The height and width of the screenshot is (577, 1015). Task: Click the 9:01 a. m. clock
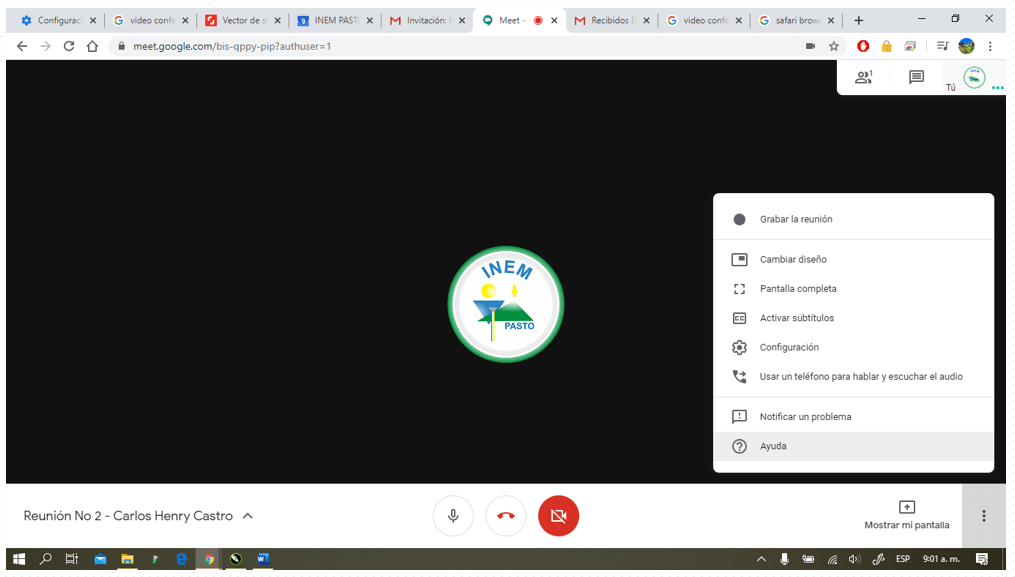coord(941,559)
